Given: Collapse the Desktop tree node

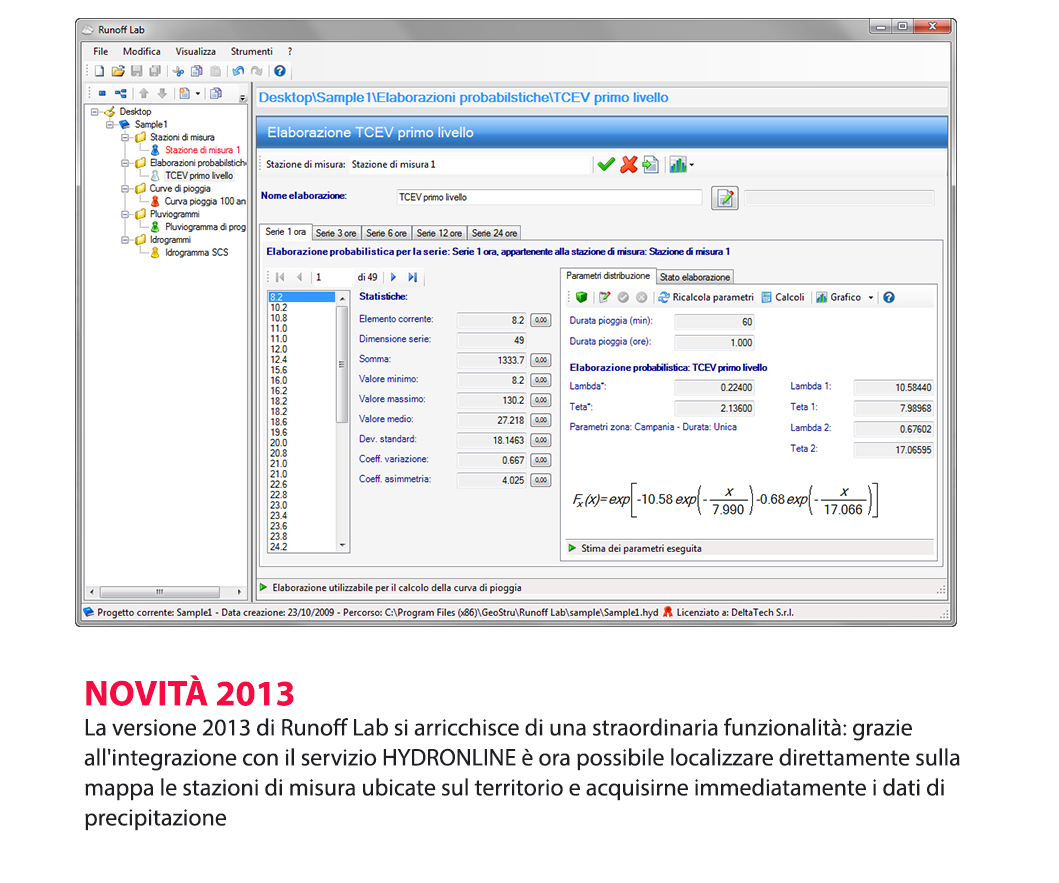Looking at the screenshot, I should click(x=95, y=111).
